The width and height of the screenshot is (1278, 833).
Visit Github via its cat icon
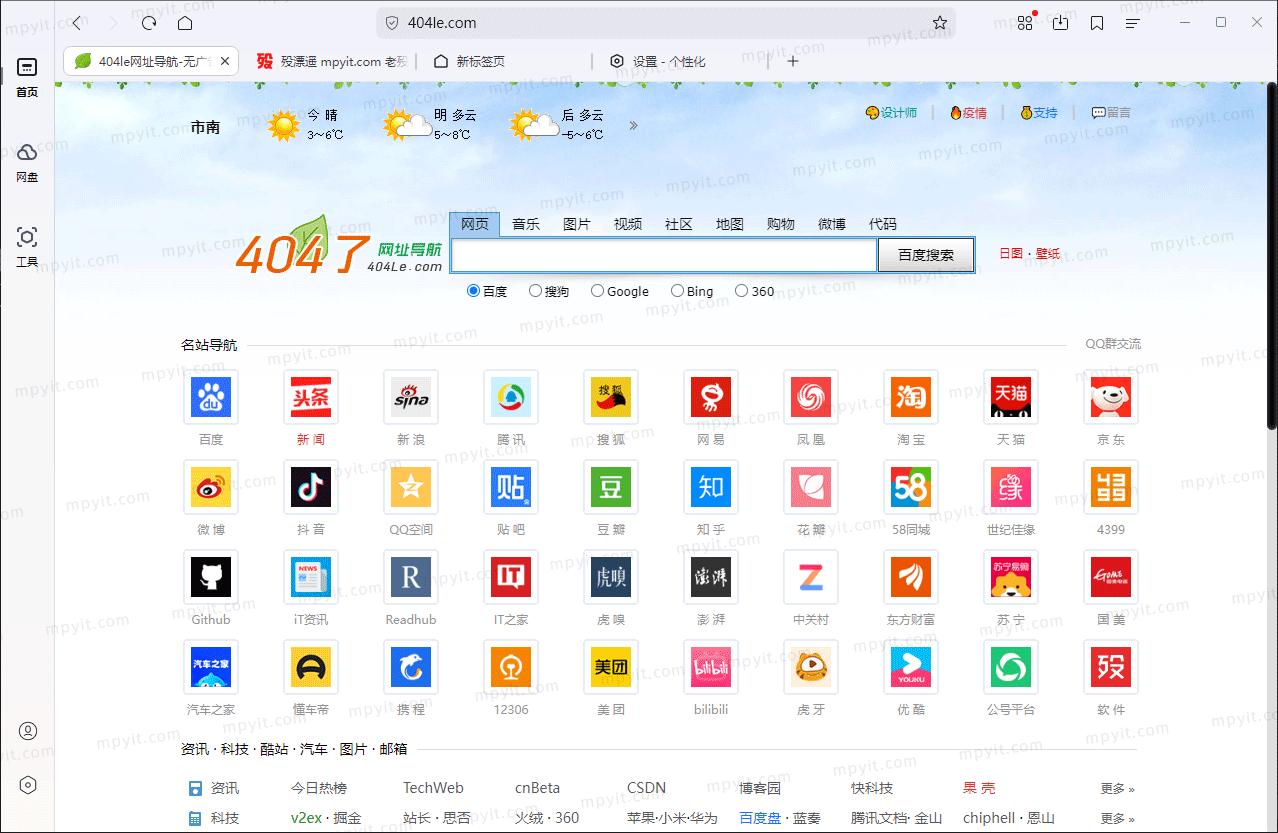(x=210, y=577)
